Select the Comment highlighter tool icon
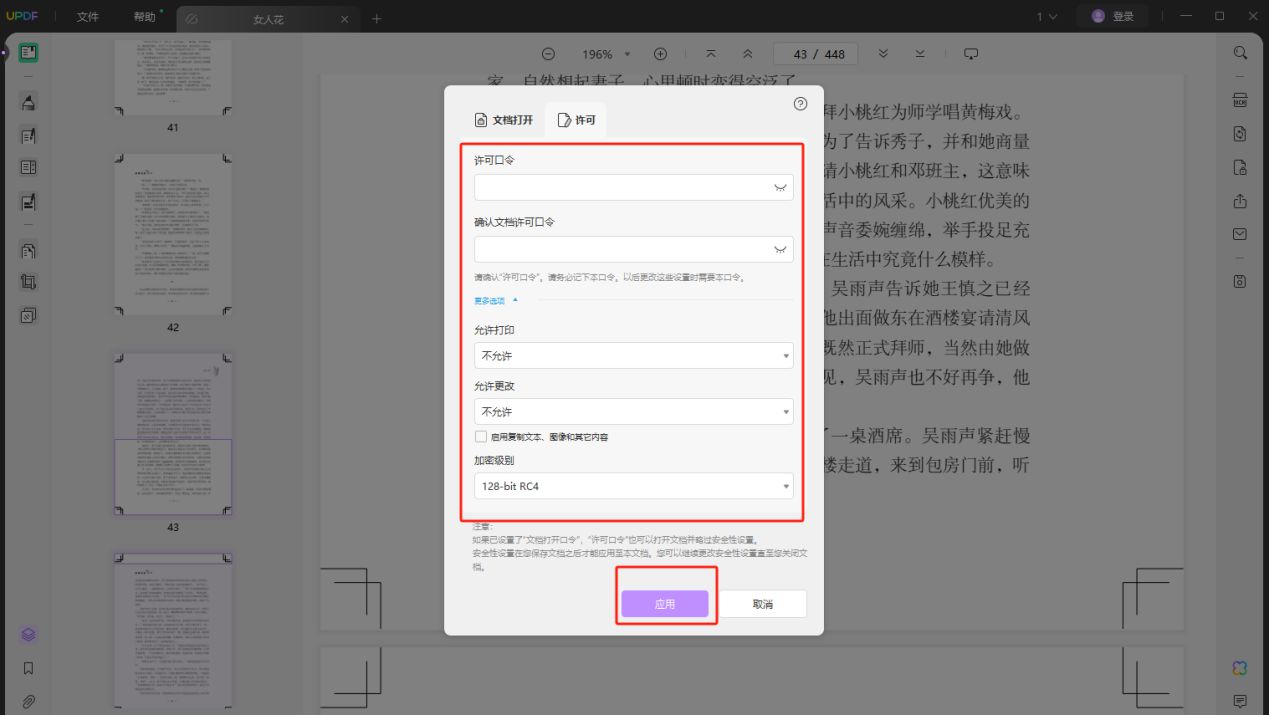 point(28,102)
